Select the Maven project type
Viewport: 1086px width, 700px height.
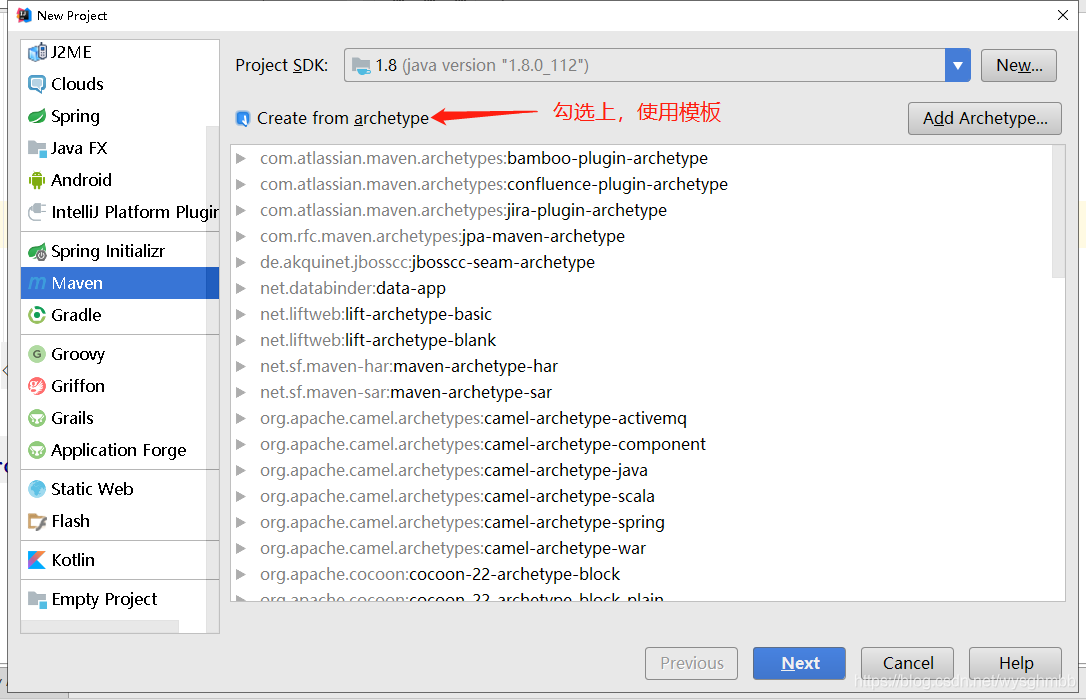pos(120,283)
